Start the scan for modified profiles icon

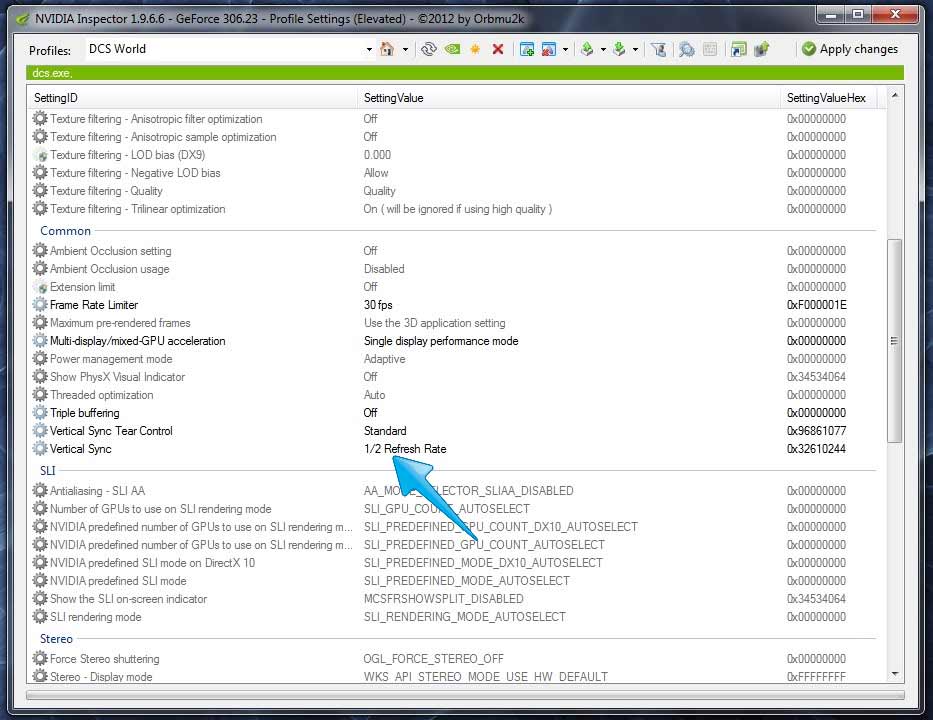click(687, 49)
